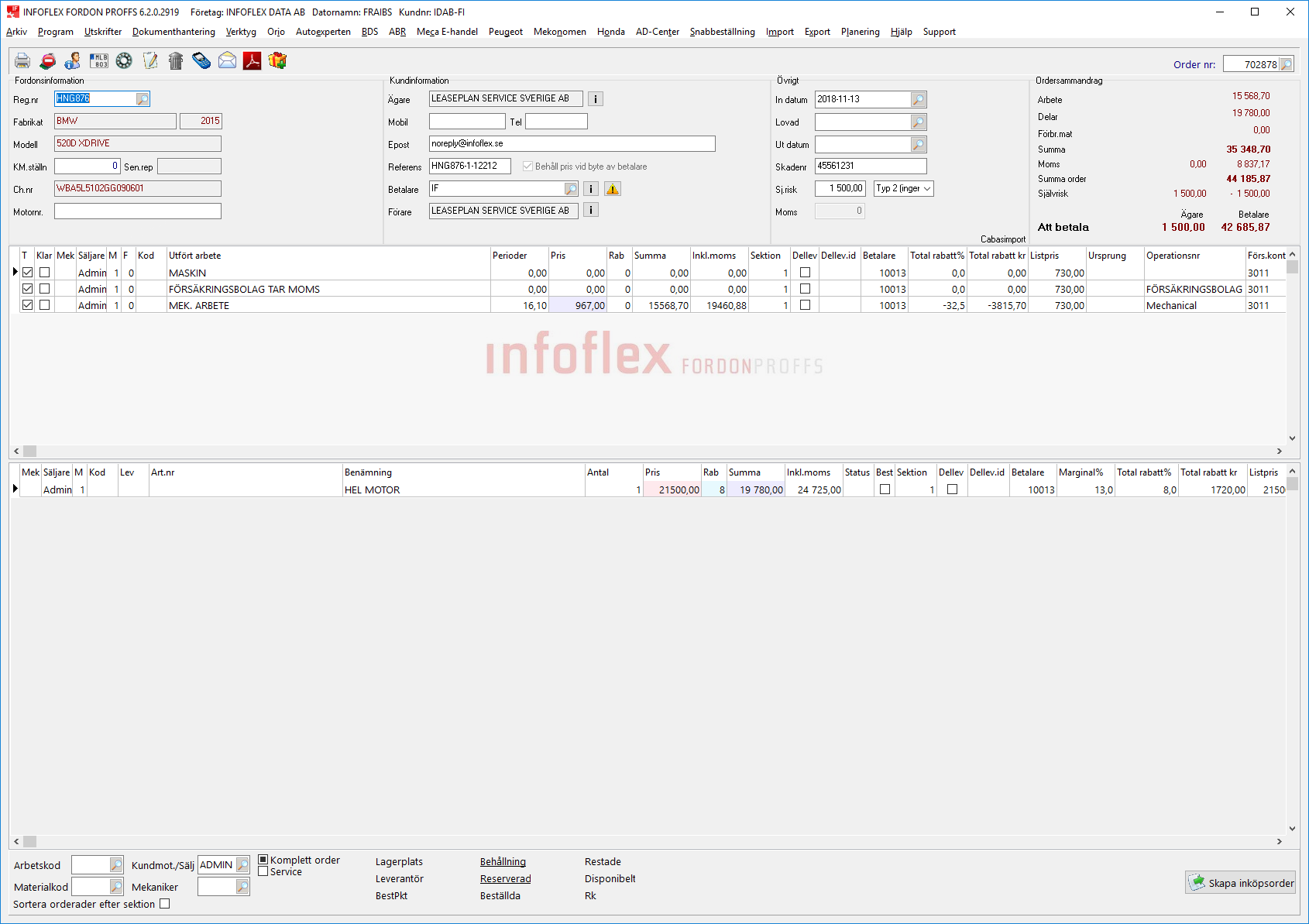Click the Benämning column header
This screenshot has width=1309, height=924.
[x=463, y=472]
